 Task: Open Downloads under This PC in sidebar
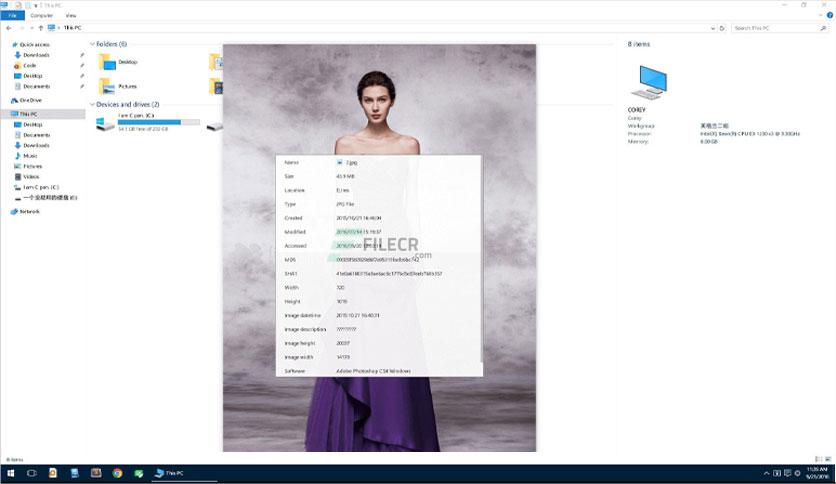(32, 146)
